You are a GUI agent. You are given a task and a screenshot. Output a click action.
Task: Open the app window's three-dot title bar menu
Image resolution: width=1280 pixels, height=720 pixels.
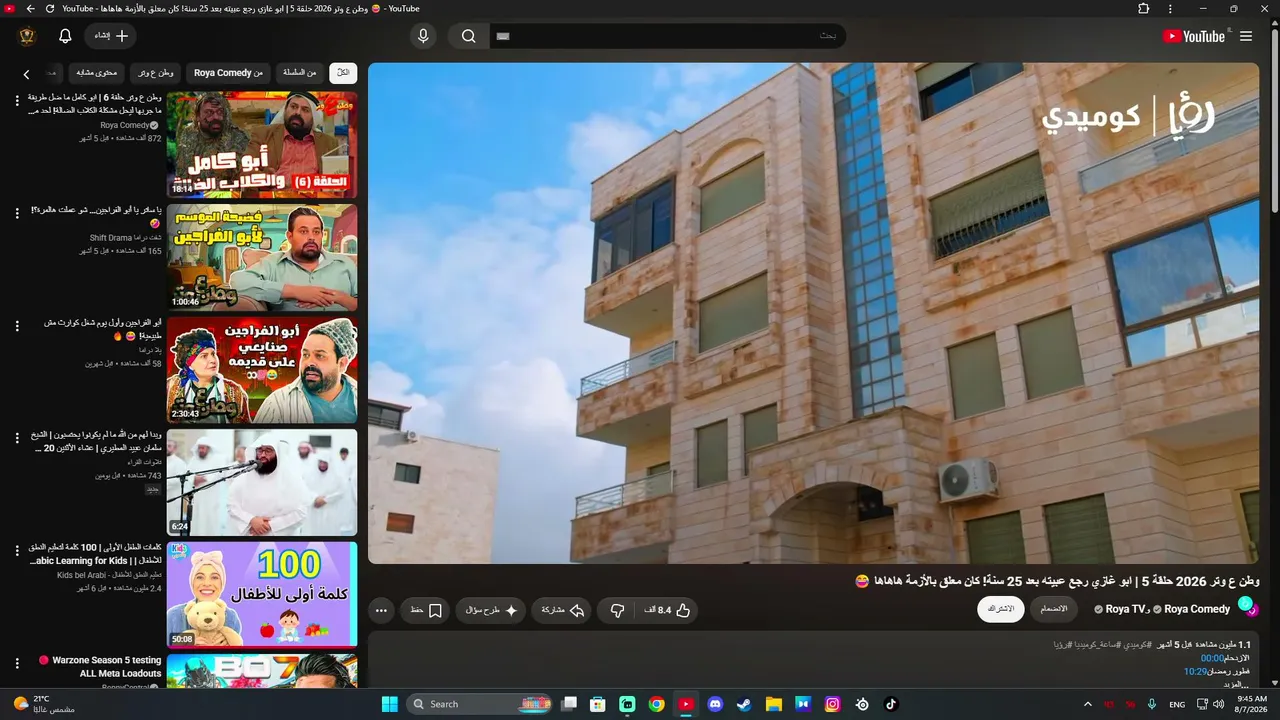pyautogui.click(x=1171, y=9)
